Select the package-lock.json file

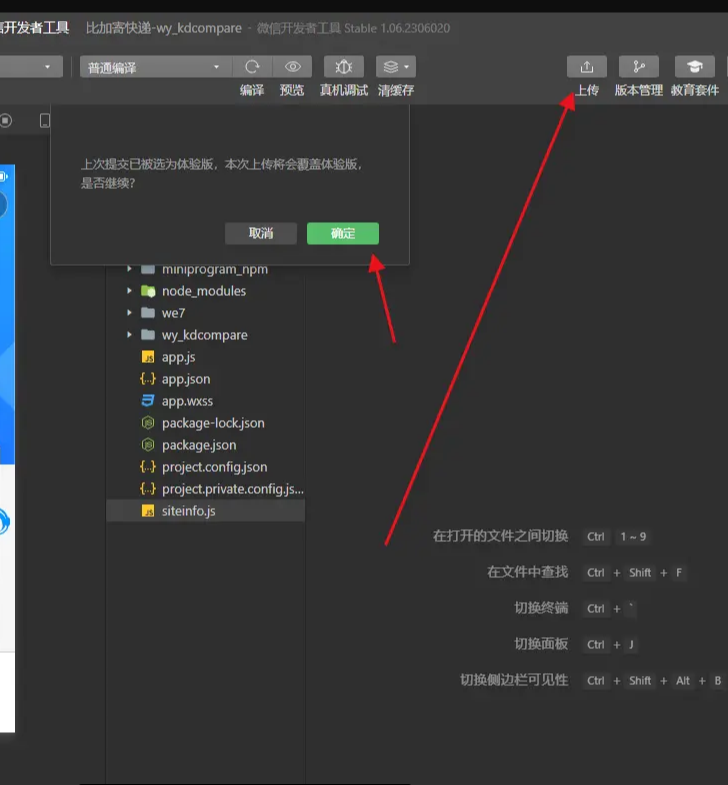click(206, 423)
